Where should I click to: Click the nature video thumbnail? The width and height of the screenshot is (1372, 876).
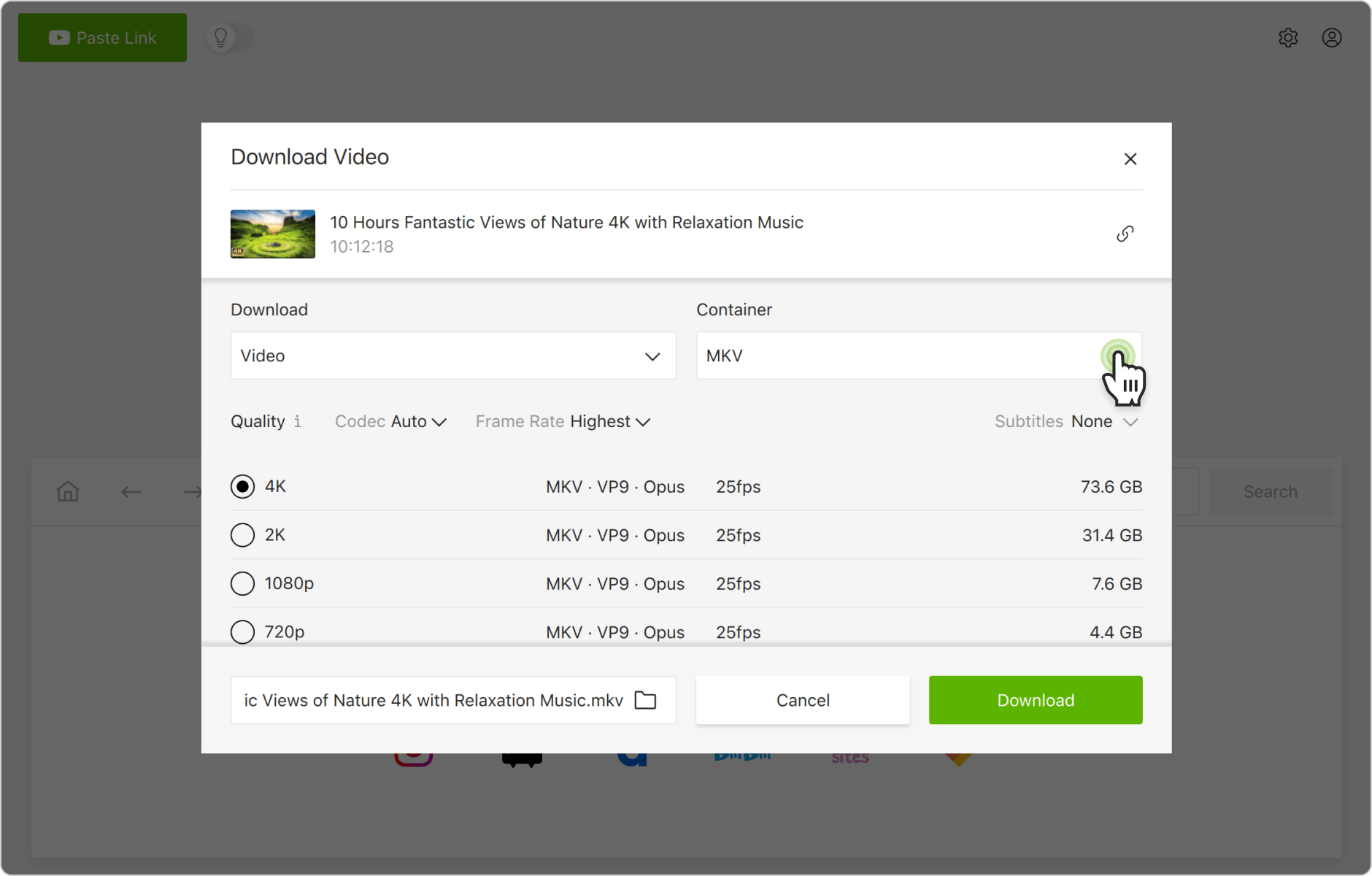tap(272, 234)
